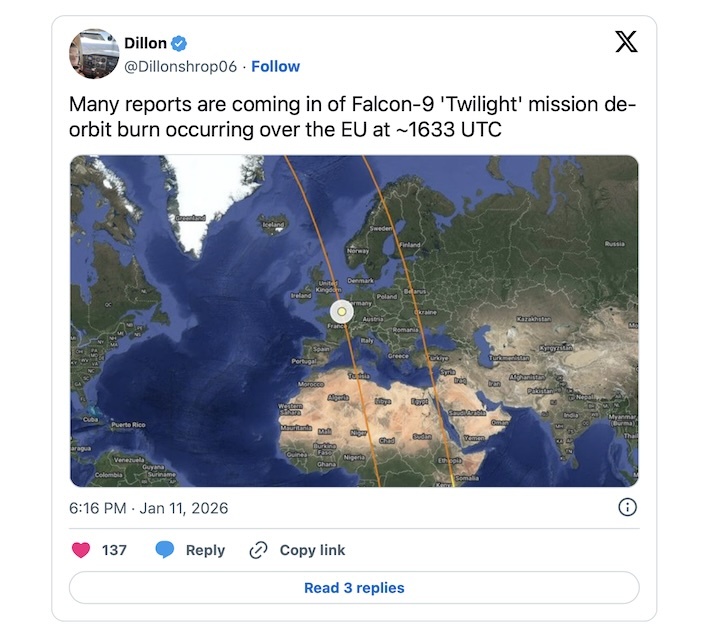
Task: Click the "Russia" label on the map
Action: point(614,243)
